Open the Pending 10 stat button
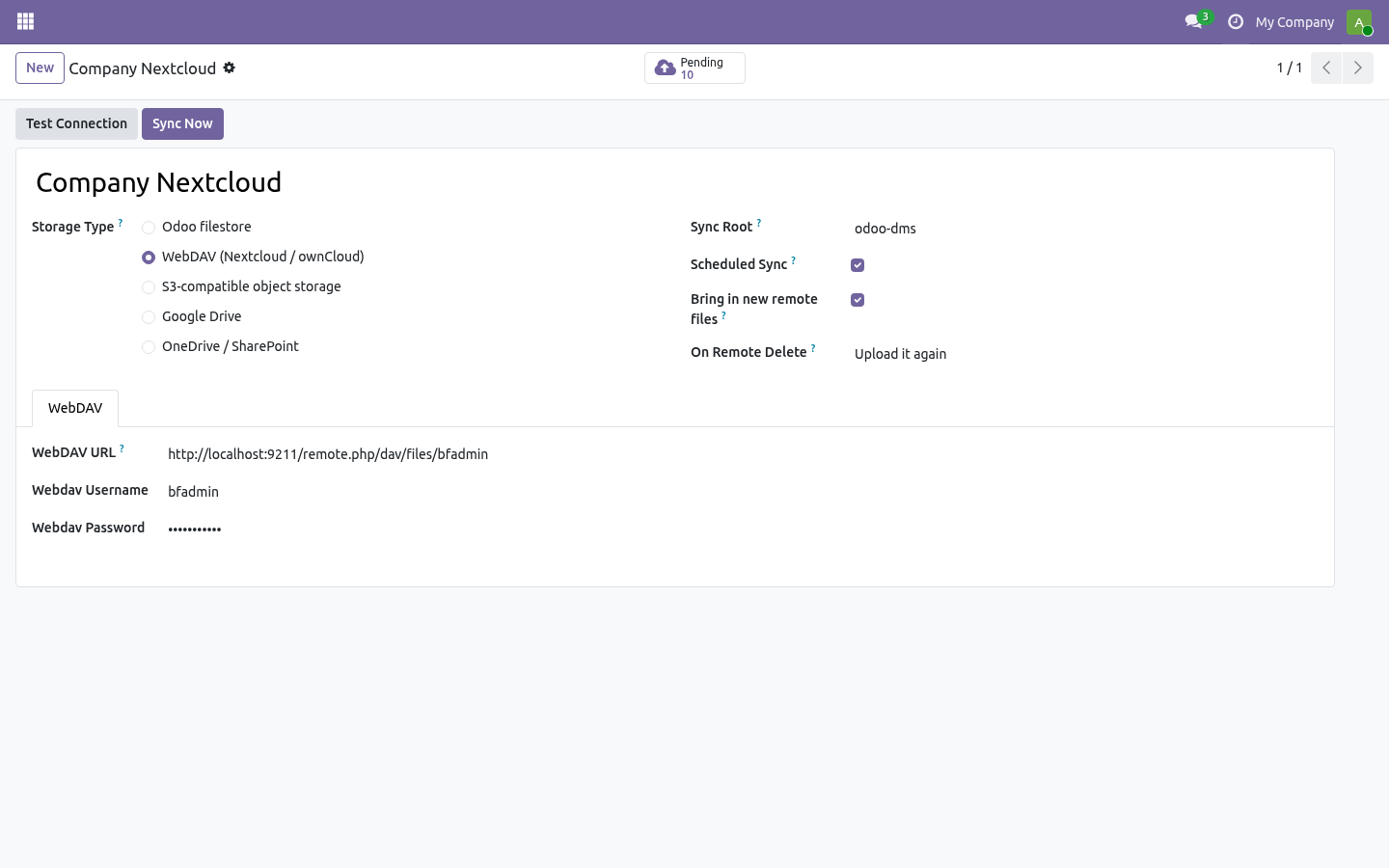Image resolution: width=1389 pixels, height=868 pixels. tap(694, 68)
